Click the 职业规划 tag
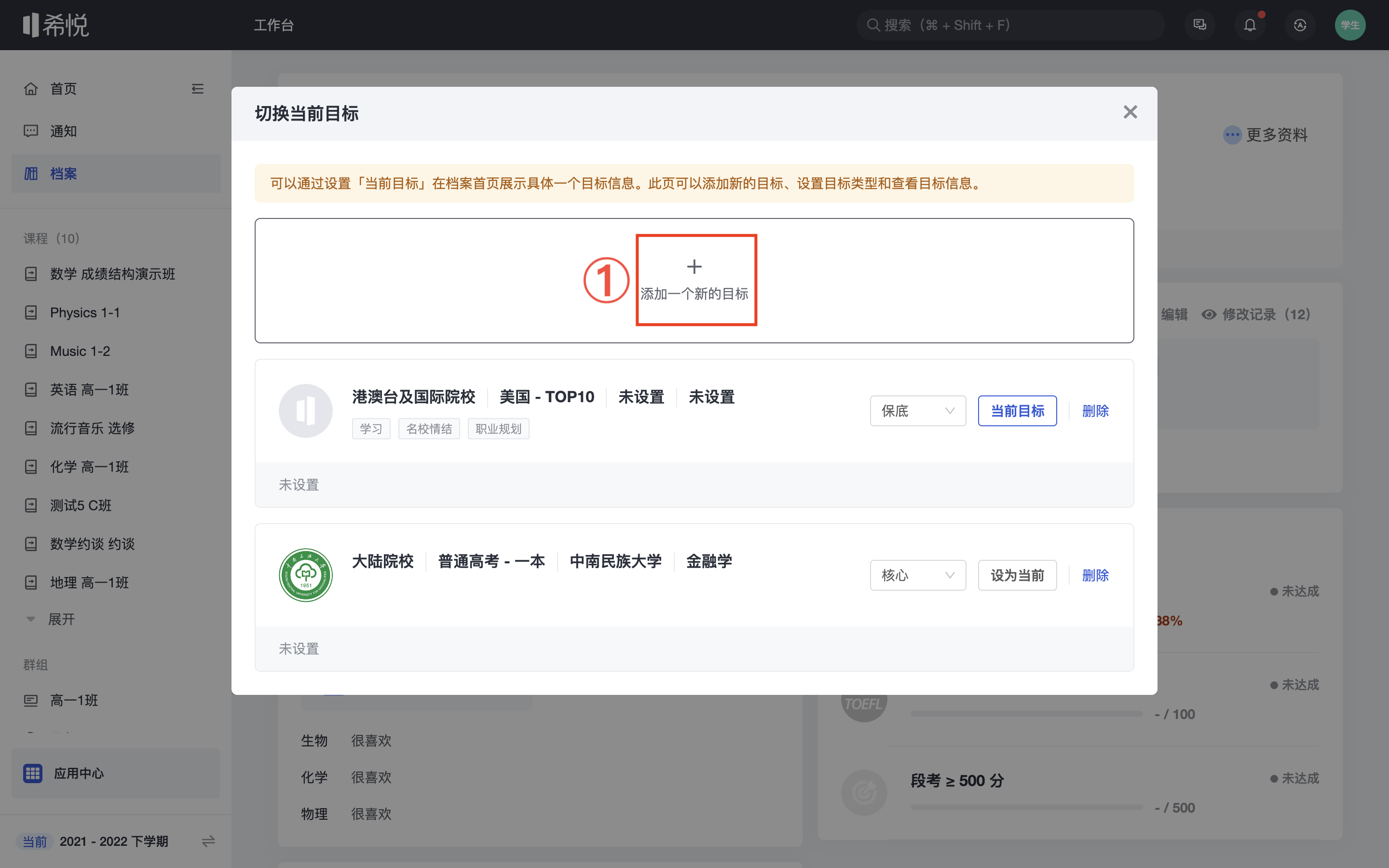1389x868 pixels. (498, 429)
